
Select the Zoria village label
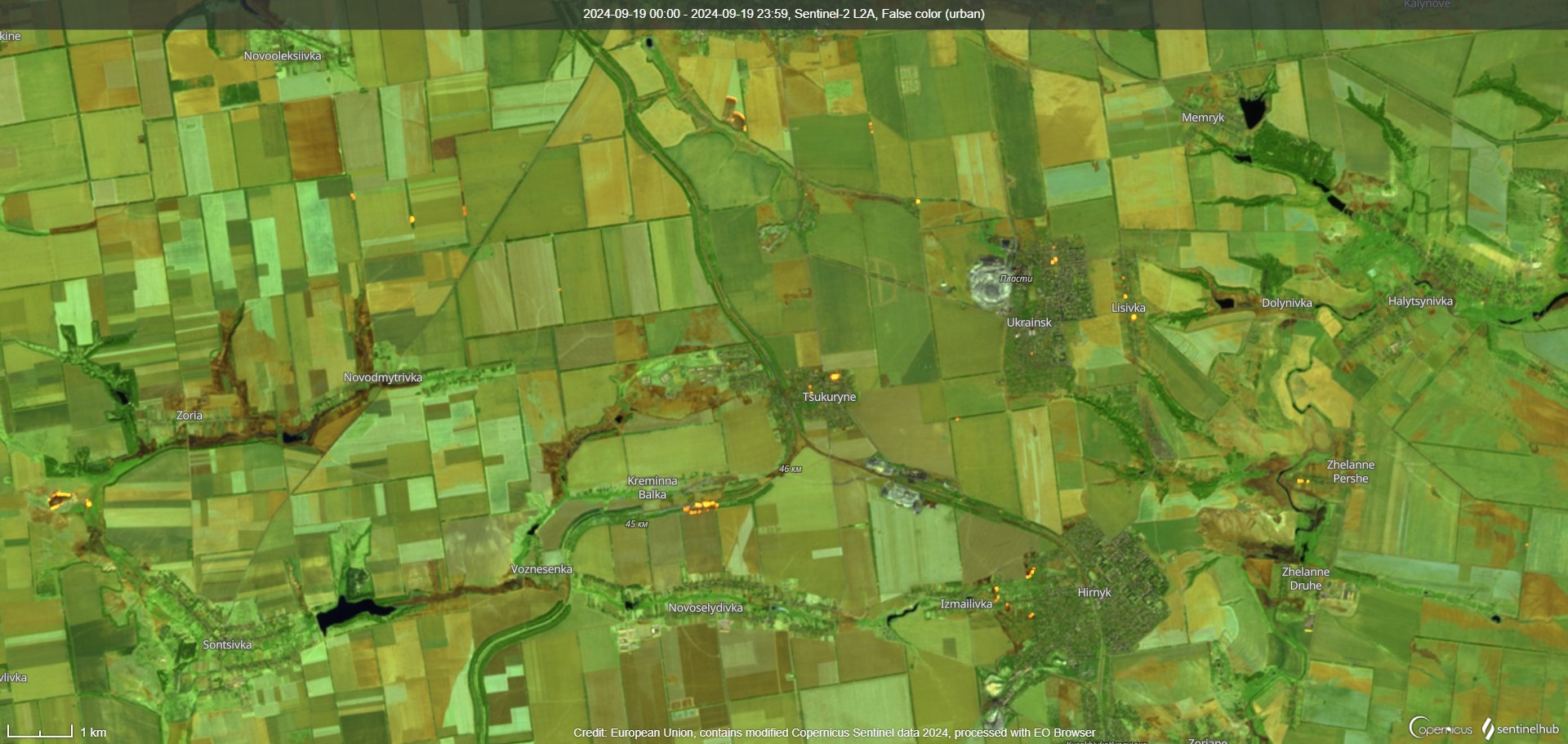pos(189,415)
